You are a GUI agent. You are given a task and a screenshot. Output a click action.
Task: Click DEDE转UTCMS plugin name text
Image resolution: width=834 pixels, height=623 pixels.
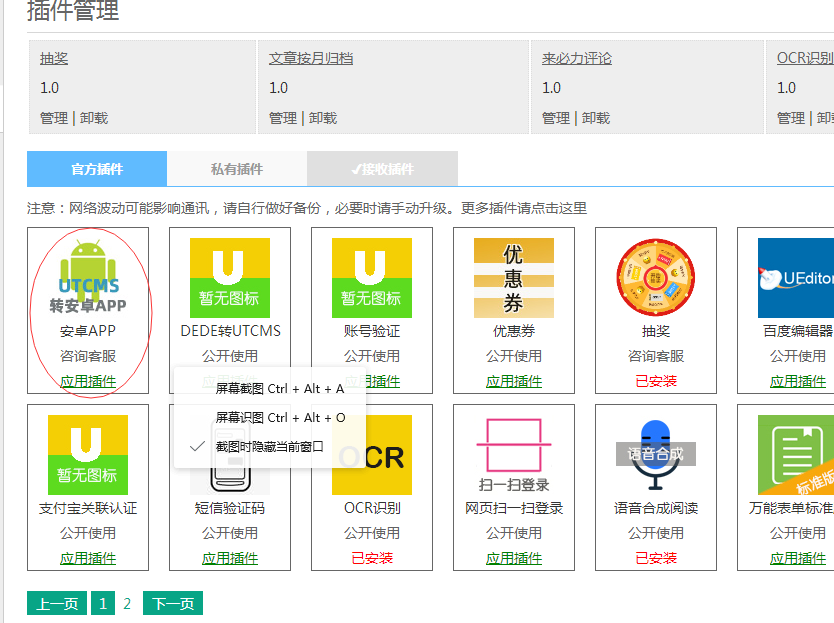click(230, 331)
